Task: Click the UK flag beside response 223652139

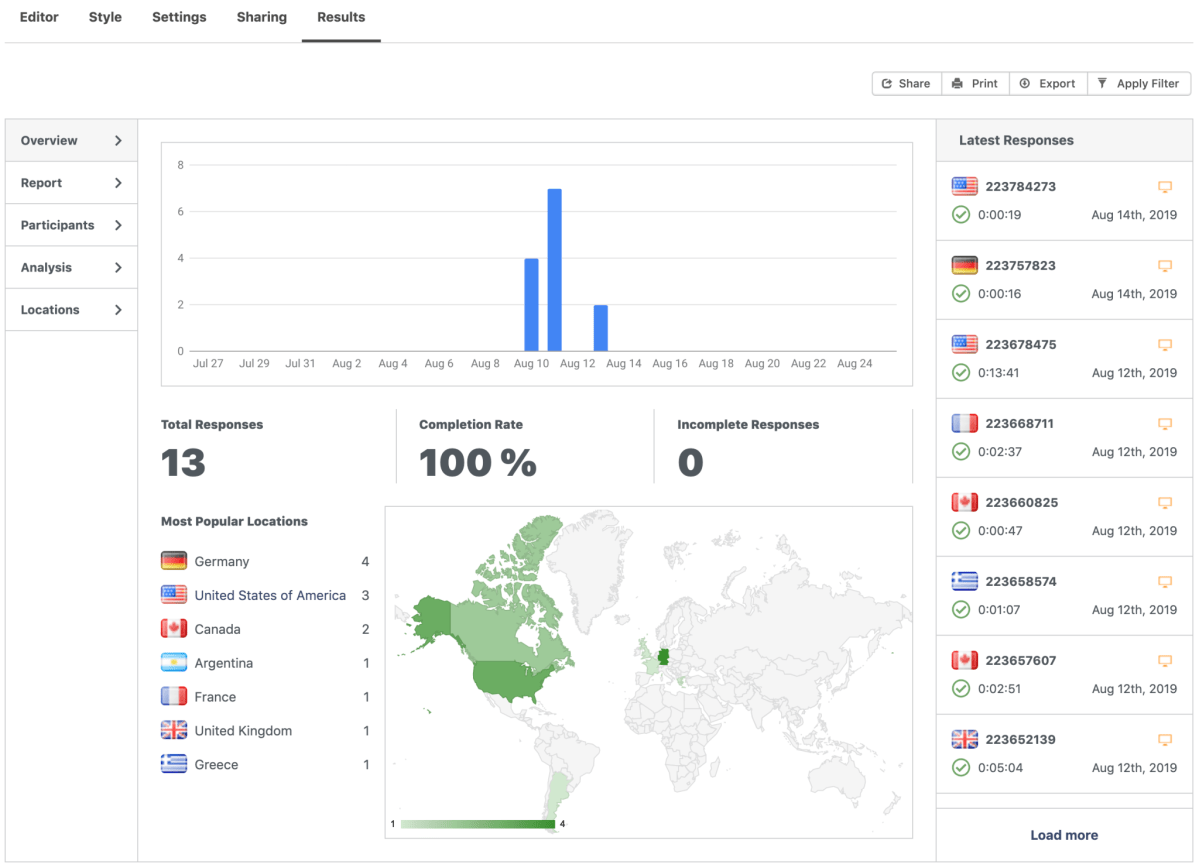Action: click(965, 739)
